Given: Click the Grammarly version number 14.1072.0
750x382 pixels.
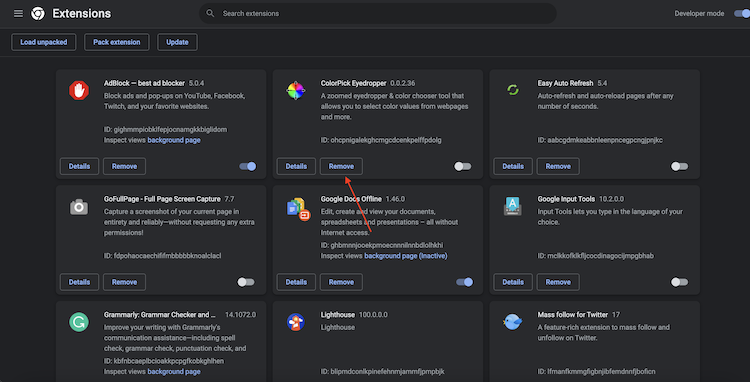Looking at the screenshot, I should pos(241,315).
